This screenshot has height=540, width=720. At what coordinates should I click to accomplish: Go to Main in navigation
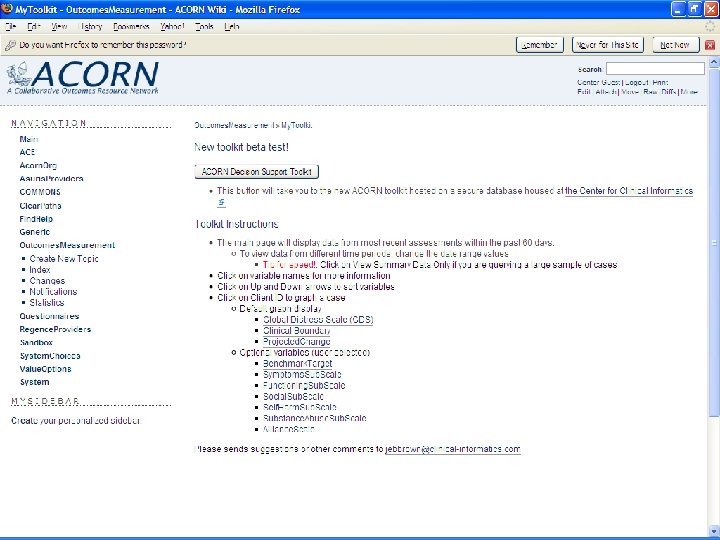tap(28, 139)
